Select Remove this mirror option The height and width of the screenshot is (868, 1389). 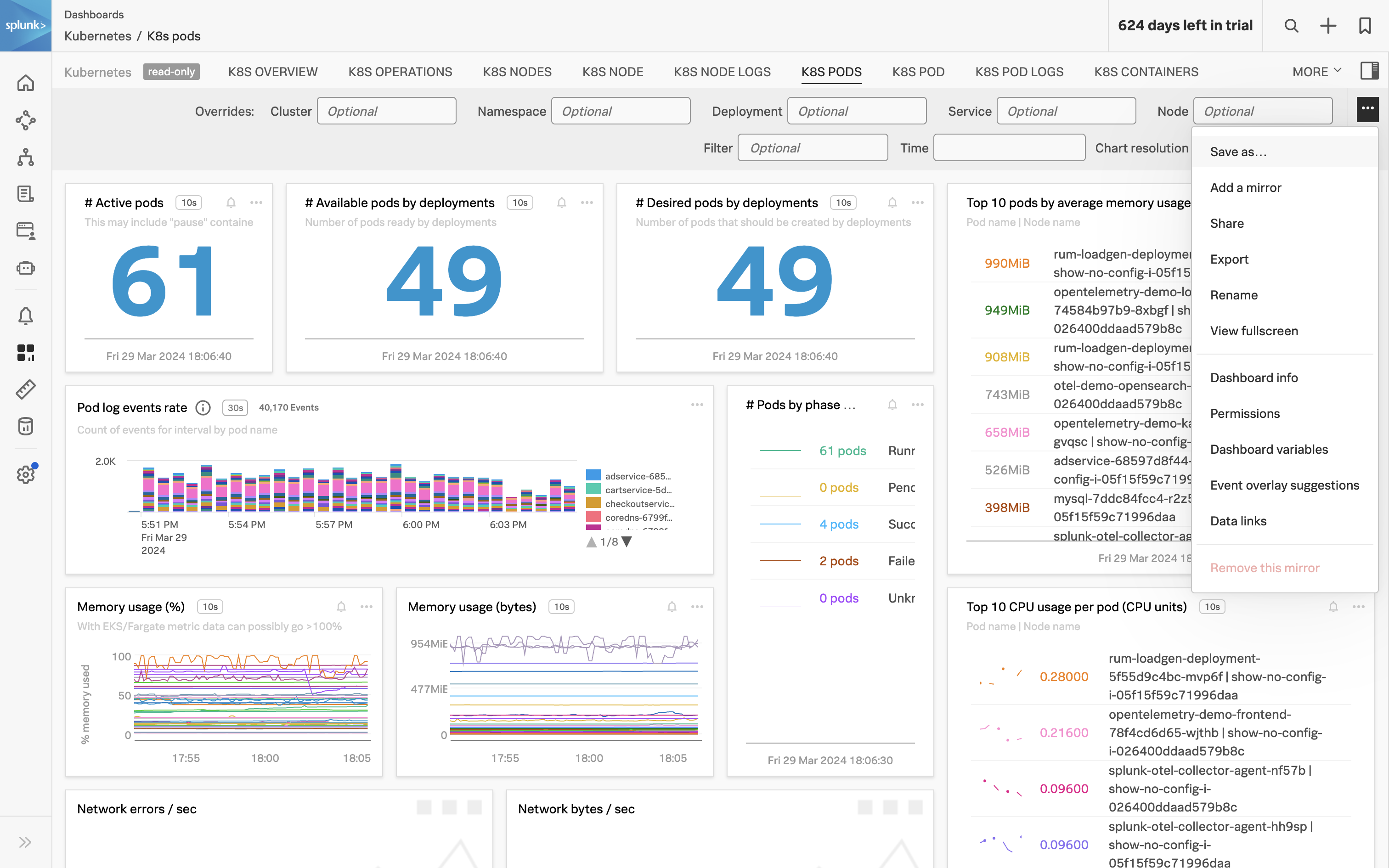[x=1285, y=568]
